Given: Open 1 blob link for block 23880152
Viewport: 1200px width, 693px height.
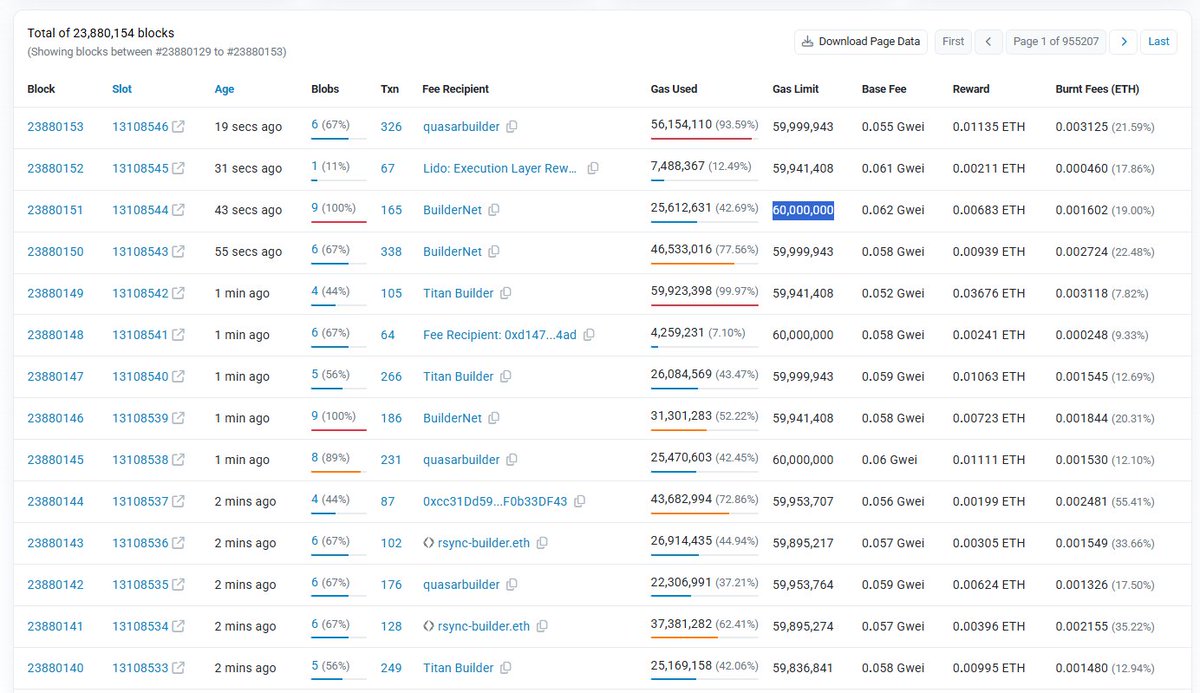Looking at the screenshot, I should pyautogui.click(x=315, y=169).
